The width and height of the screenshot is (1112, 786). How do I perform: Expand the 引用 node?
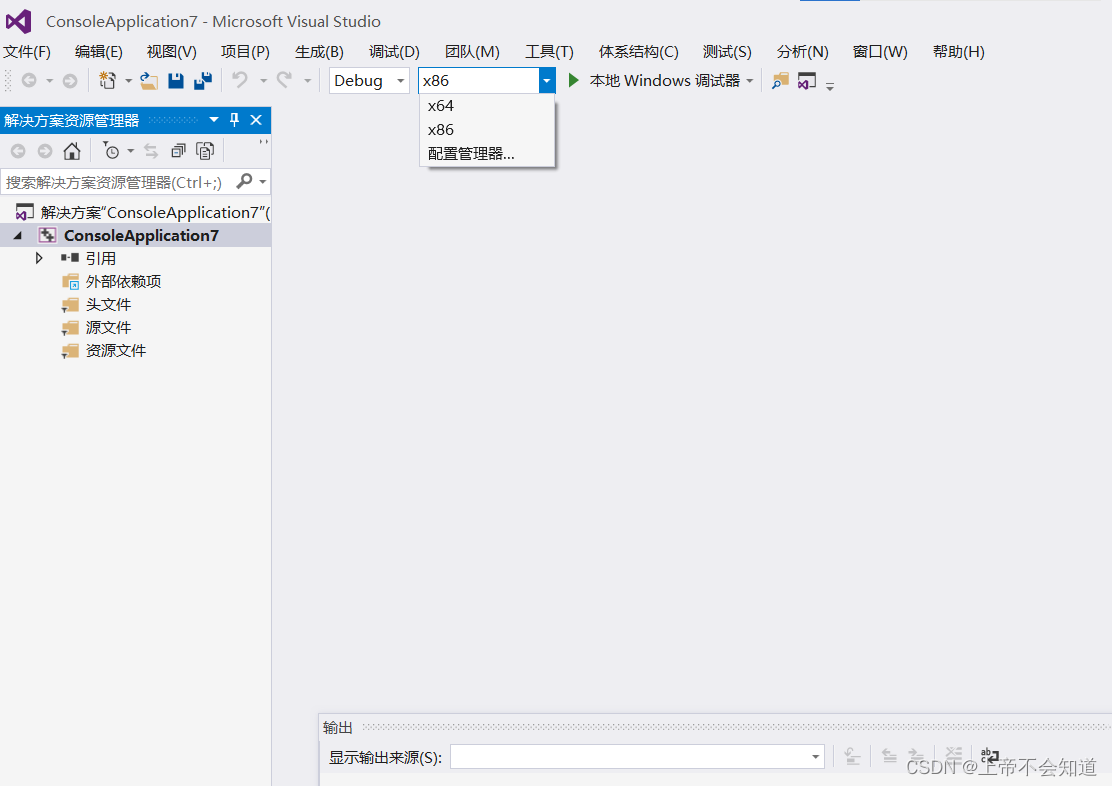(40, 258)
